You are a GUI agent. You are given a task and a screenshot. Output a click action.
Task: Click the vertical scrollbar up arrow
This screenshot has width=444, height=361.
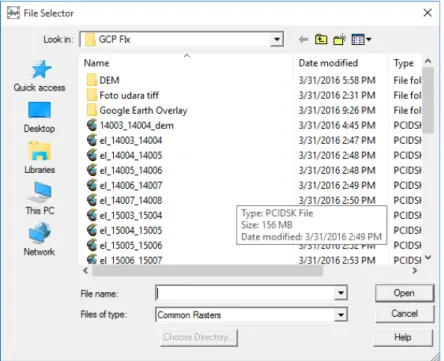click(428, 61)
